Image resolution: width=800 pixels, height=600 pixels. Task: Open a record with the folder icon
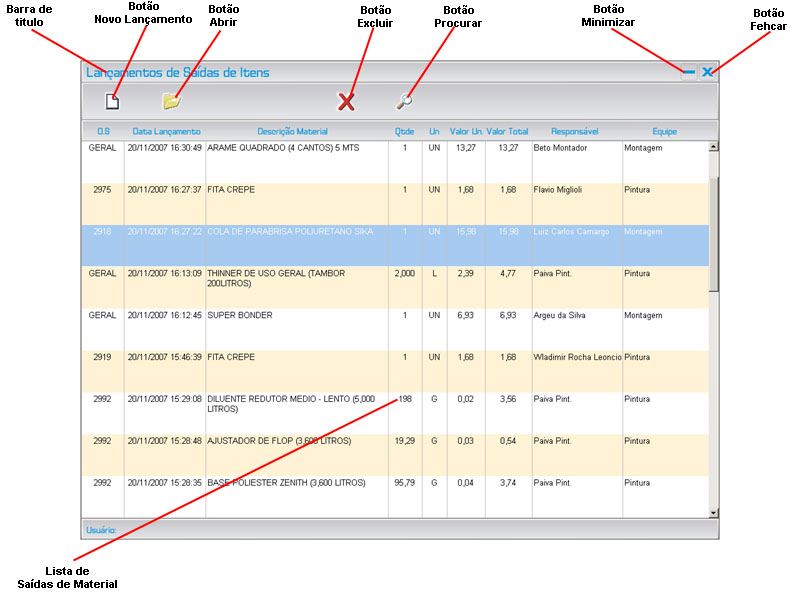click(172, 101)
